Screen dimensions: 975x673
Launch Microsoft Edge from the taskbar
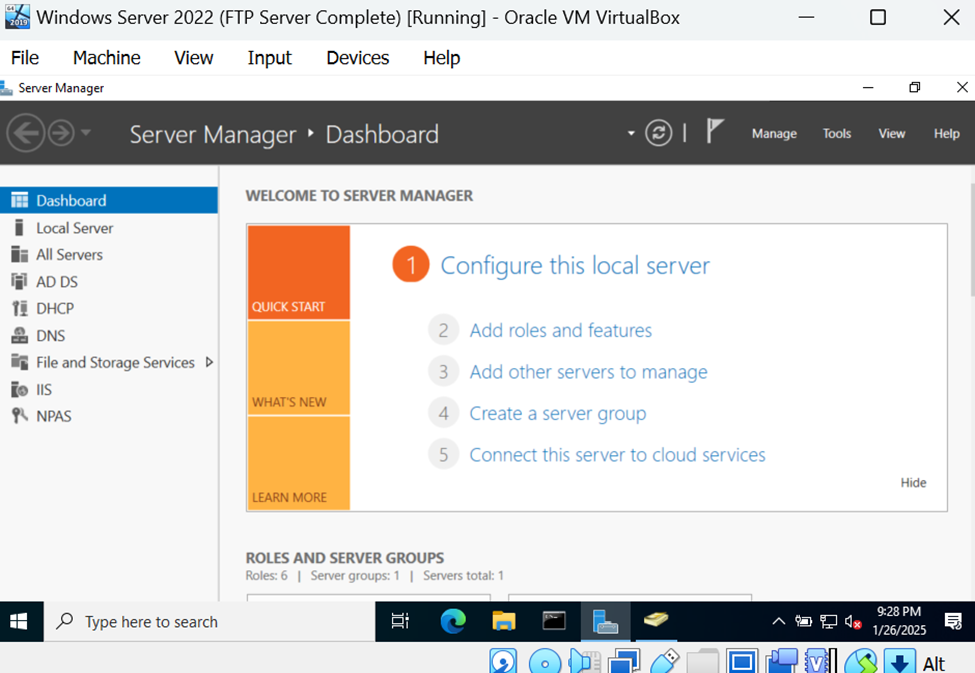click(453, 621)
